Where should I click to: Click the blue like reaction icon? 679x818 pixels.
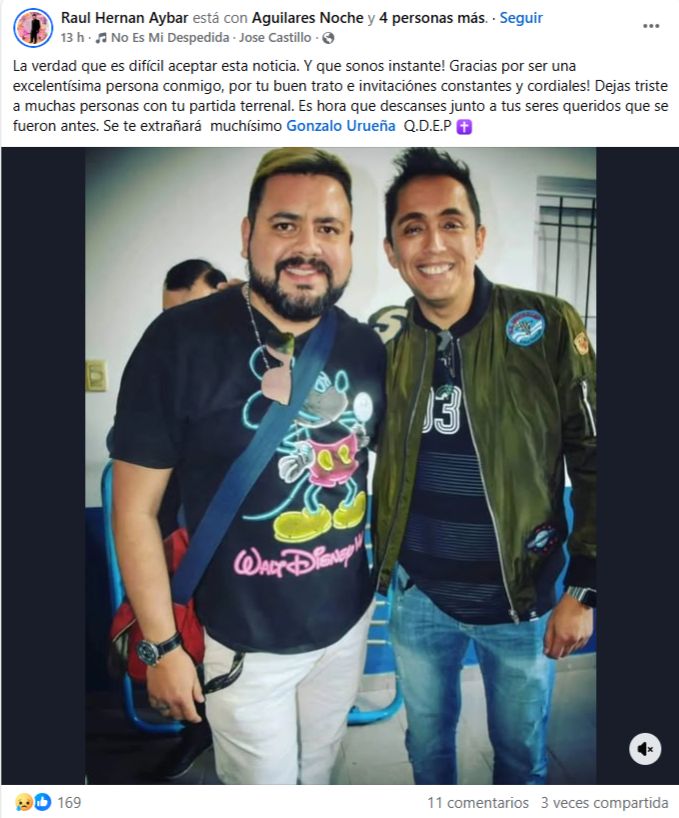43,802
